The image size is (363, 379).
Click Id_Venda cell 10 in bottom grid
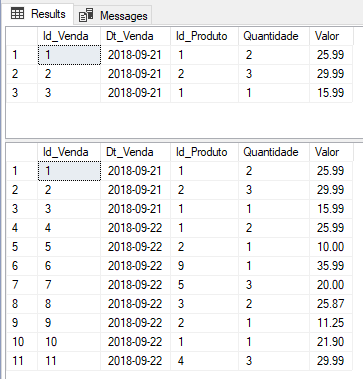click(69, 342)
